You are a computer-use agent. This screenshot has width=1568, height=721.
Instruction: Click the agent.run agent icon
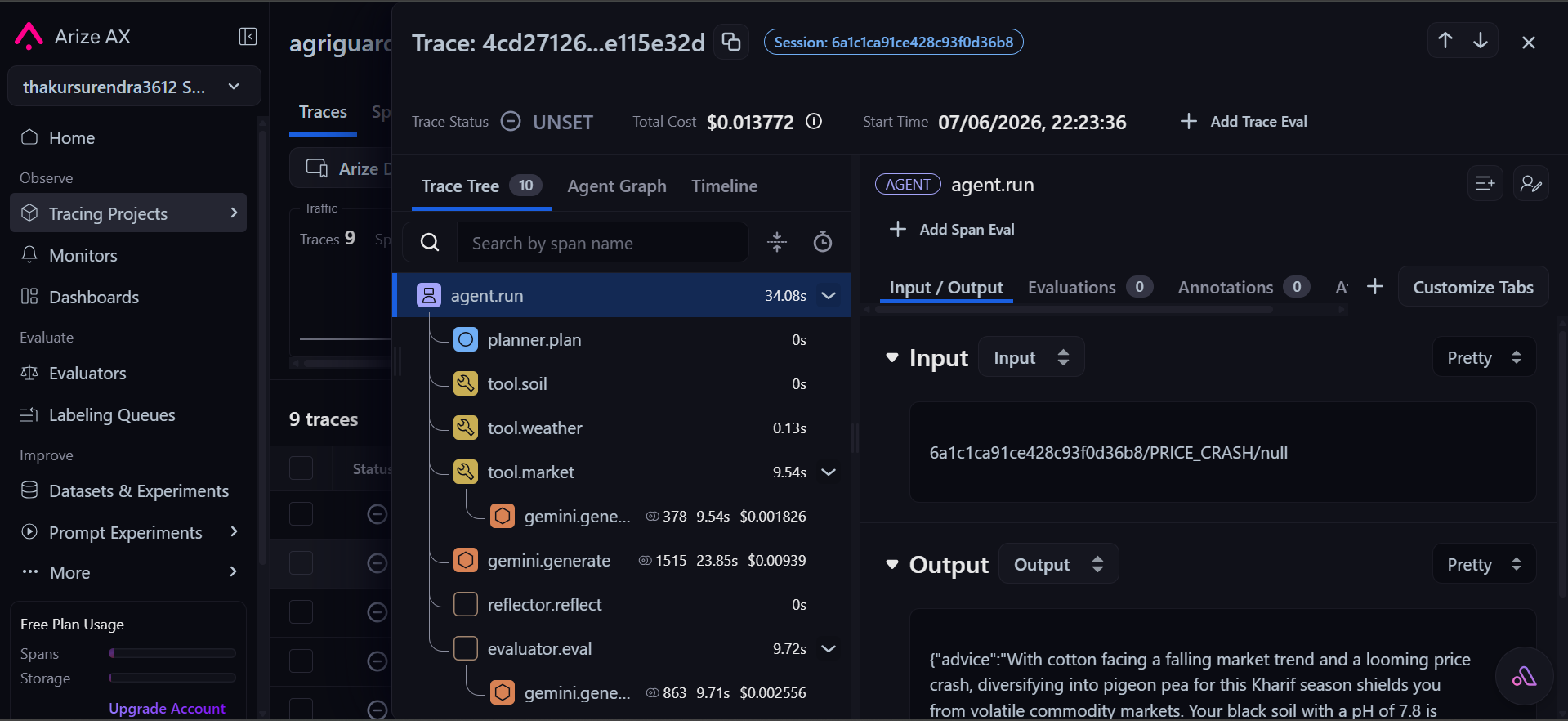pos(429,295)
